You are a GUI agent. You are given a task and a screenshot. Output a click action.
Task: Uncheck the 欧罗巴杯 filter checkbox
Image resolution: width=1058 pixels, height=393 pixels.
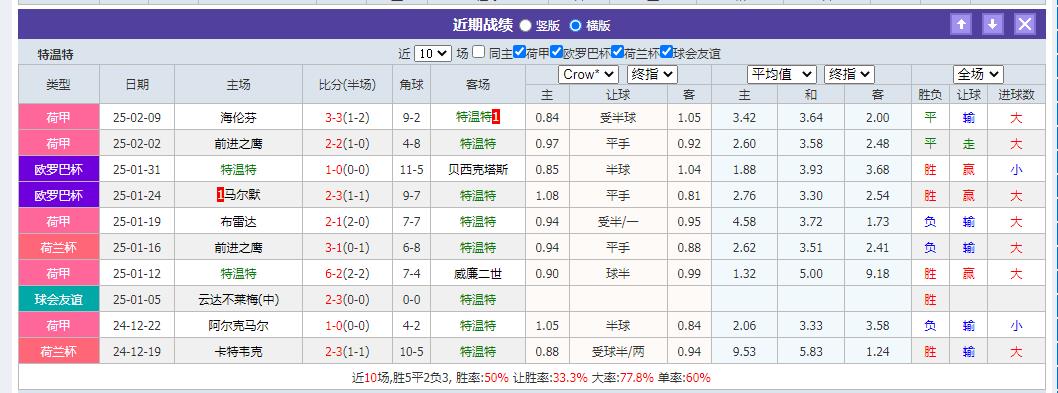tap(556, 52)
